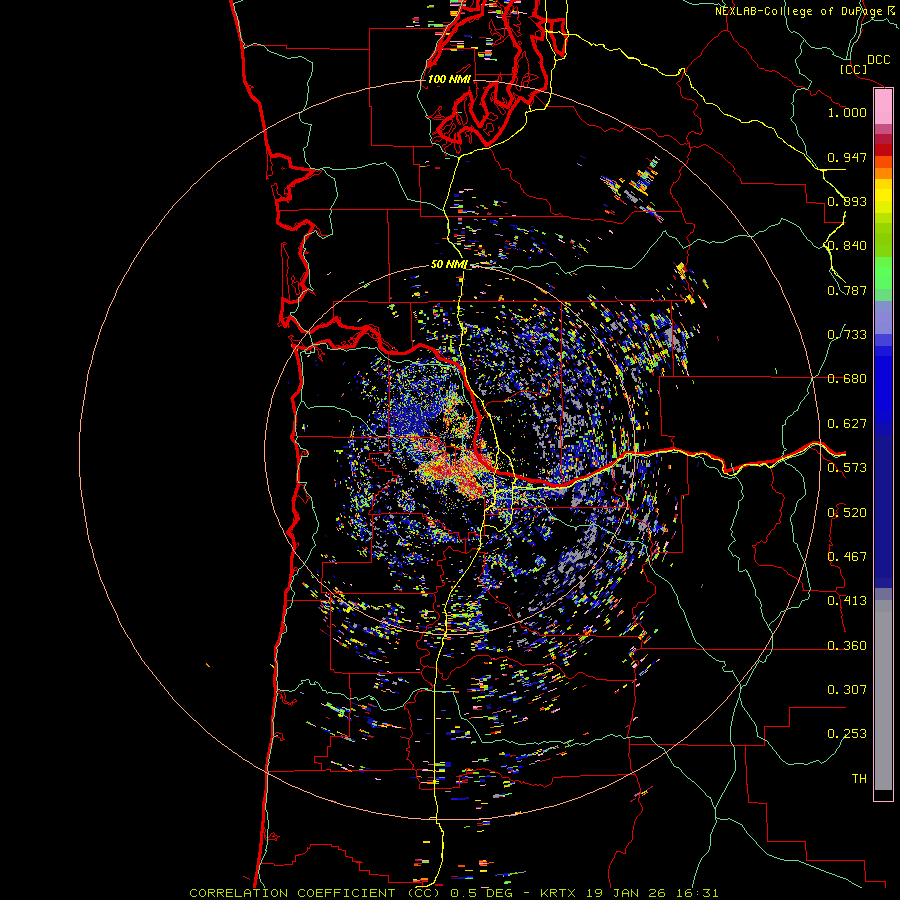Pick the gray color bar segment
Viewport: 900px width, 900px height.
click(x=883, y=695)
